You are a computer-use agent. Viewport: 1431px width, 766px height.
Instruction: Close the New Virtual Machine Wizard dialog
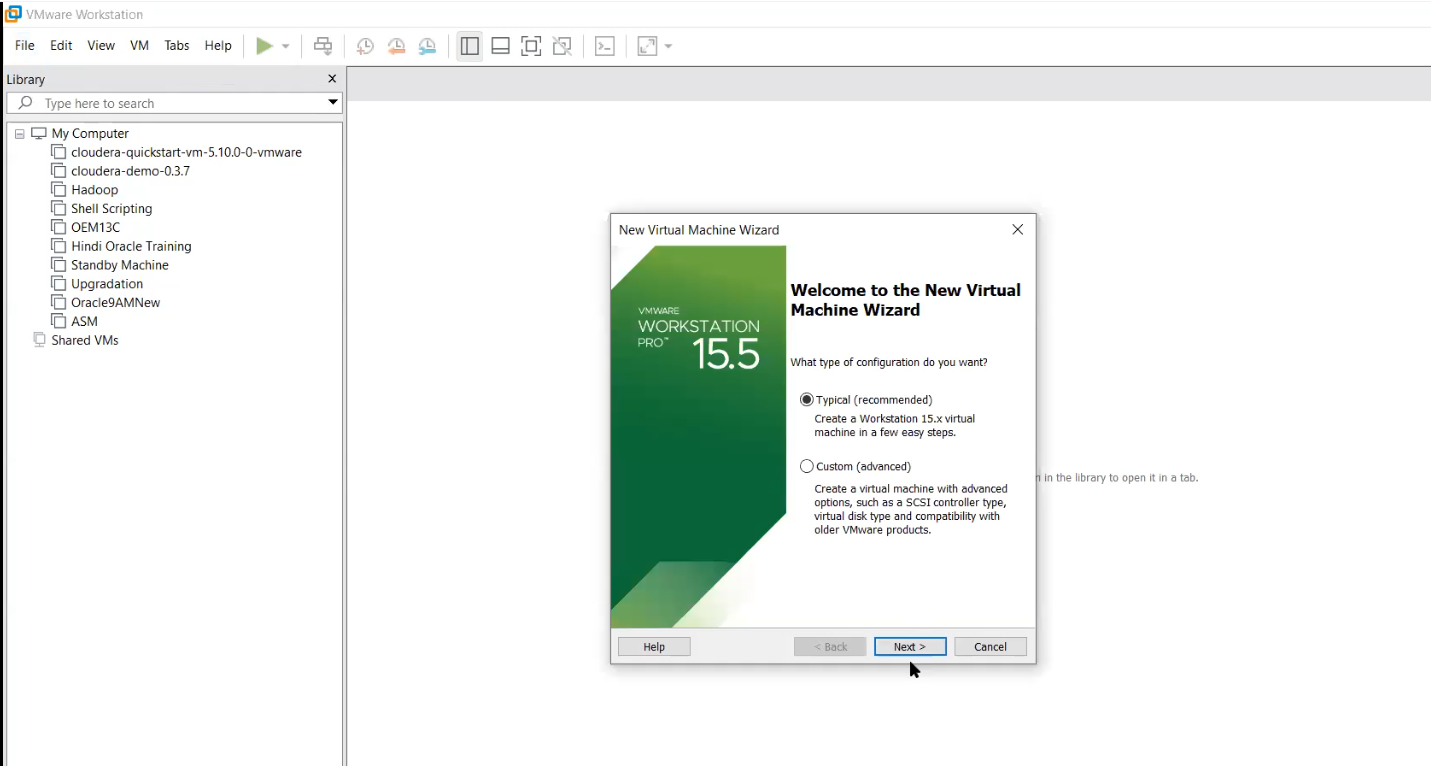[x=1018, y=230]
